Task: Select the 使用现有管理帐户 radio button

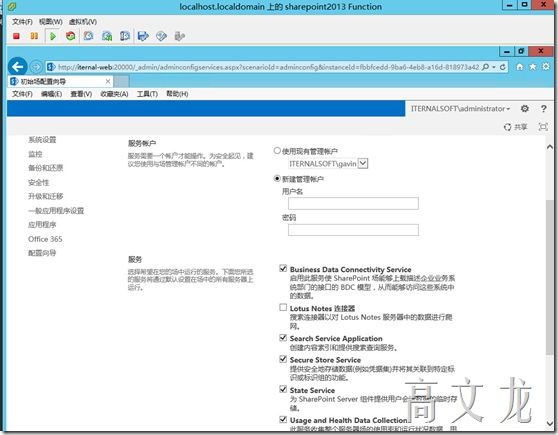Action: click(277, 151)
